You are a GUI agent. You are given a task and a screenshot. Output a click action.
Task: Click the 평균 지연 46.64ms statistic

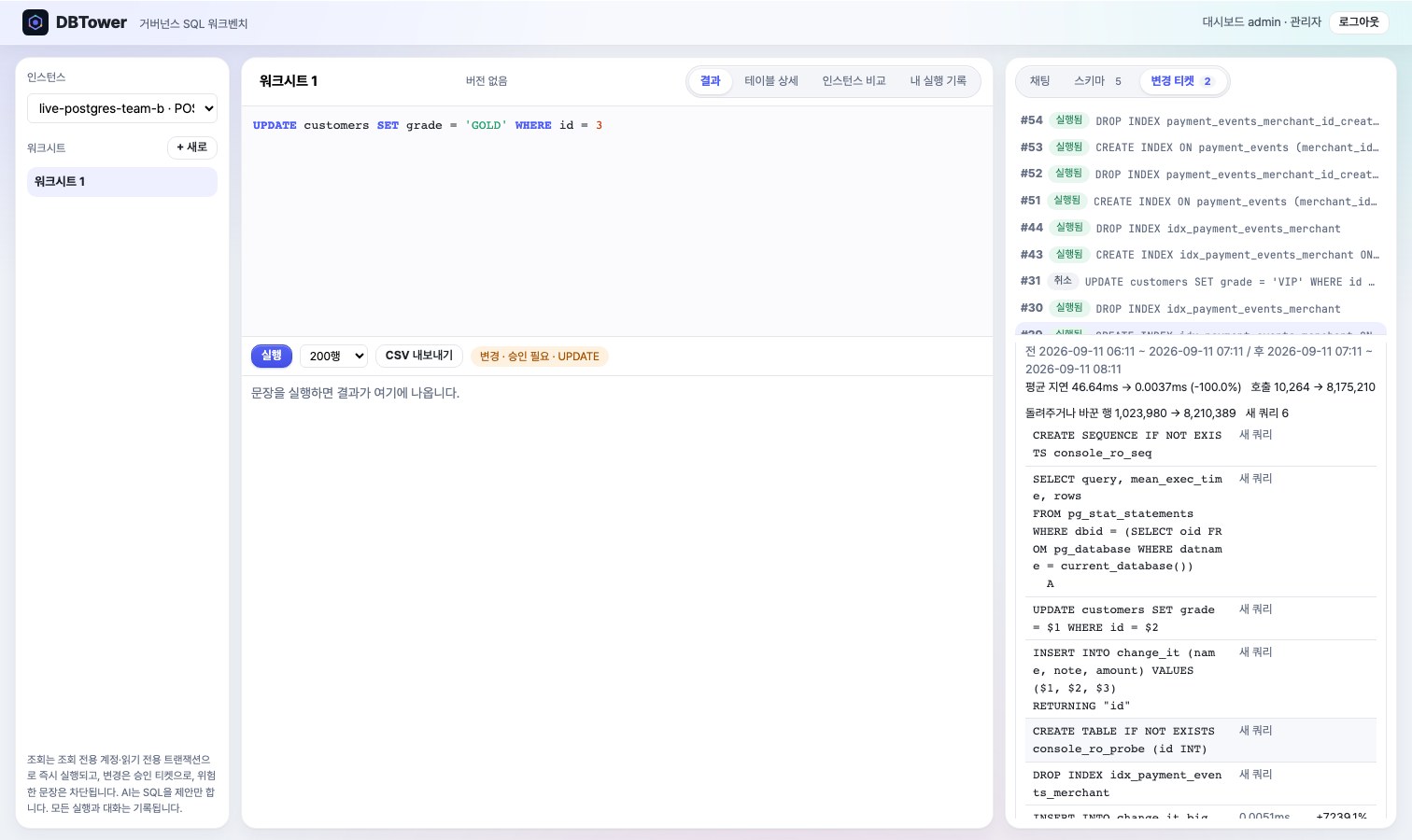click(x=1133, y=387)
